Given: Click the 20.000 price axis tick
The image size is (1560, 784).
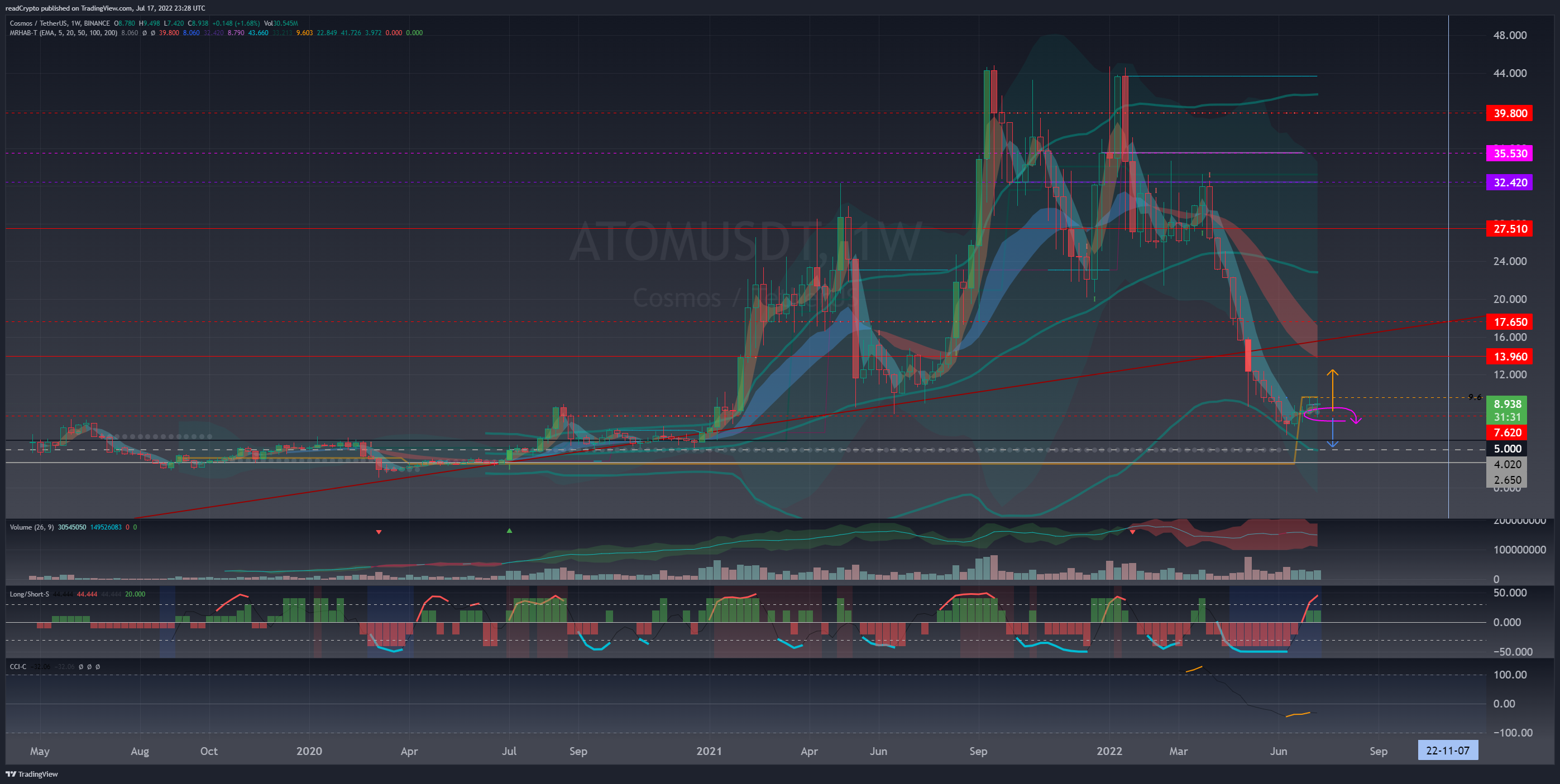Looking at the screenshot, I should (x=1509, y=299).
